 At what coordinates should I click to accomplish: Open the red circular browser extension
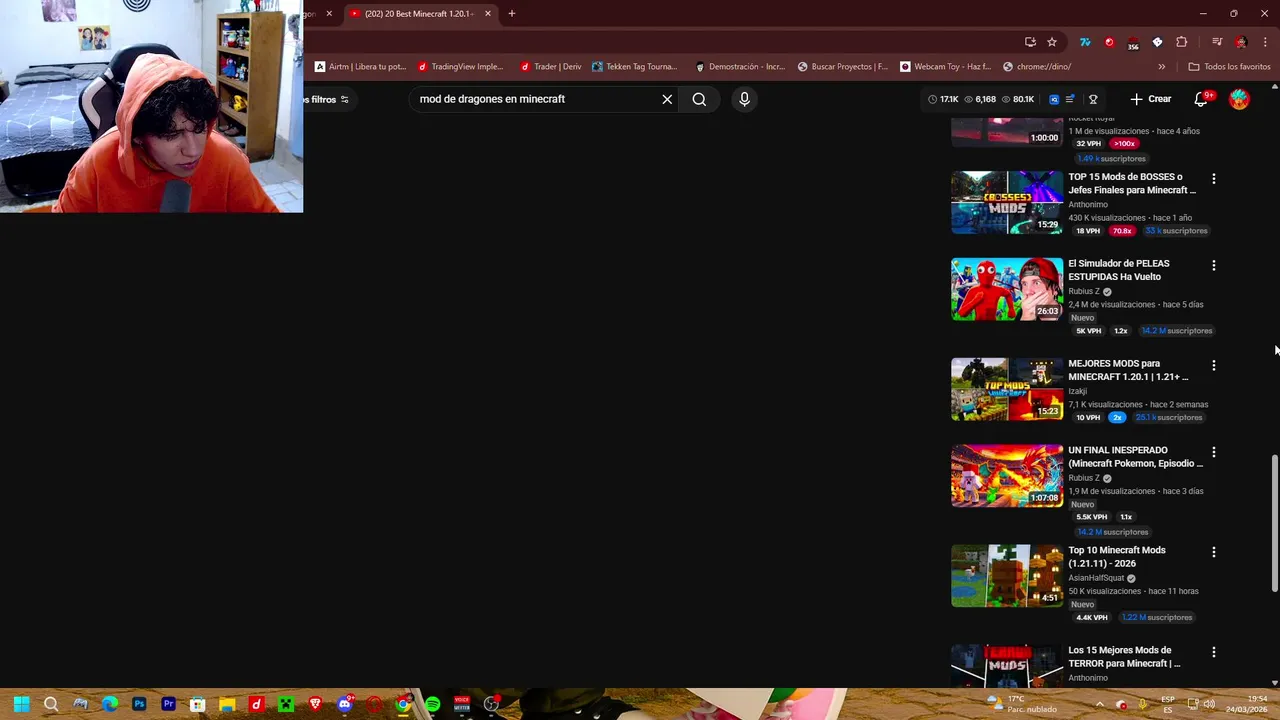coord(1109,42)
